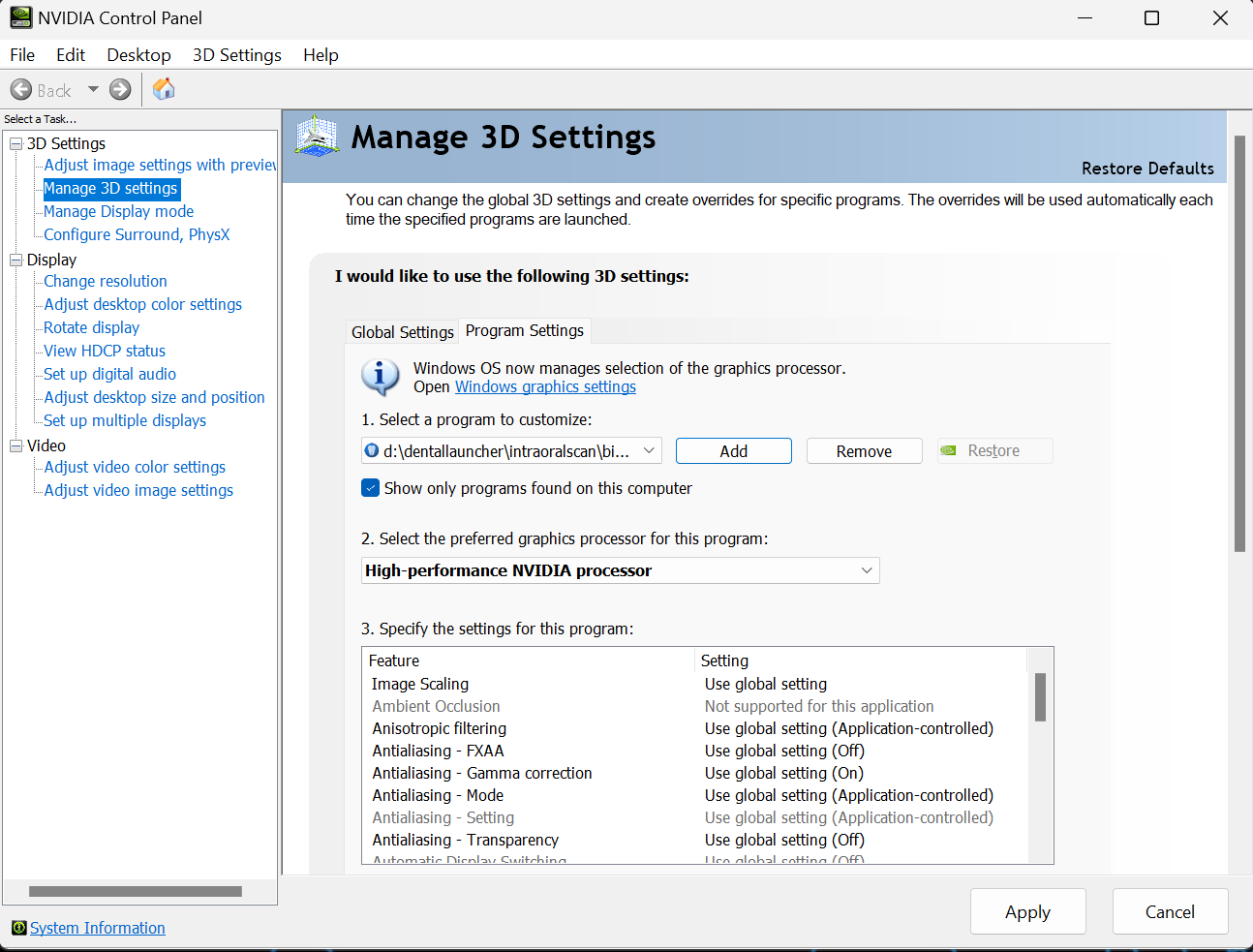The width and height of the screenshot is (1253, 952).
Task: Open Windows graphics settings link
Action: (x=545, y=387)
